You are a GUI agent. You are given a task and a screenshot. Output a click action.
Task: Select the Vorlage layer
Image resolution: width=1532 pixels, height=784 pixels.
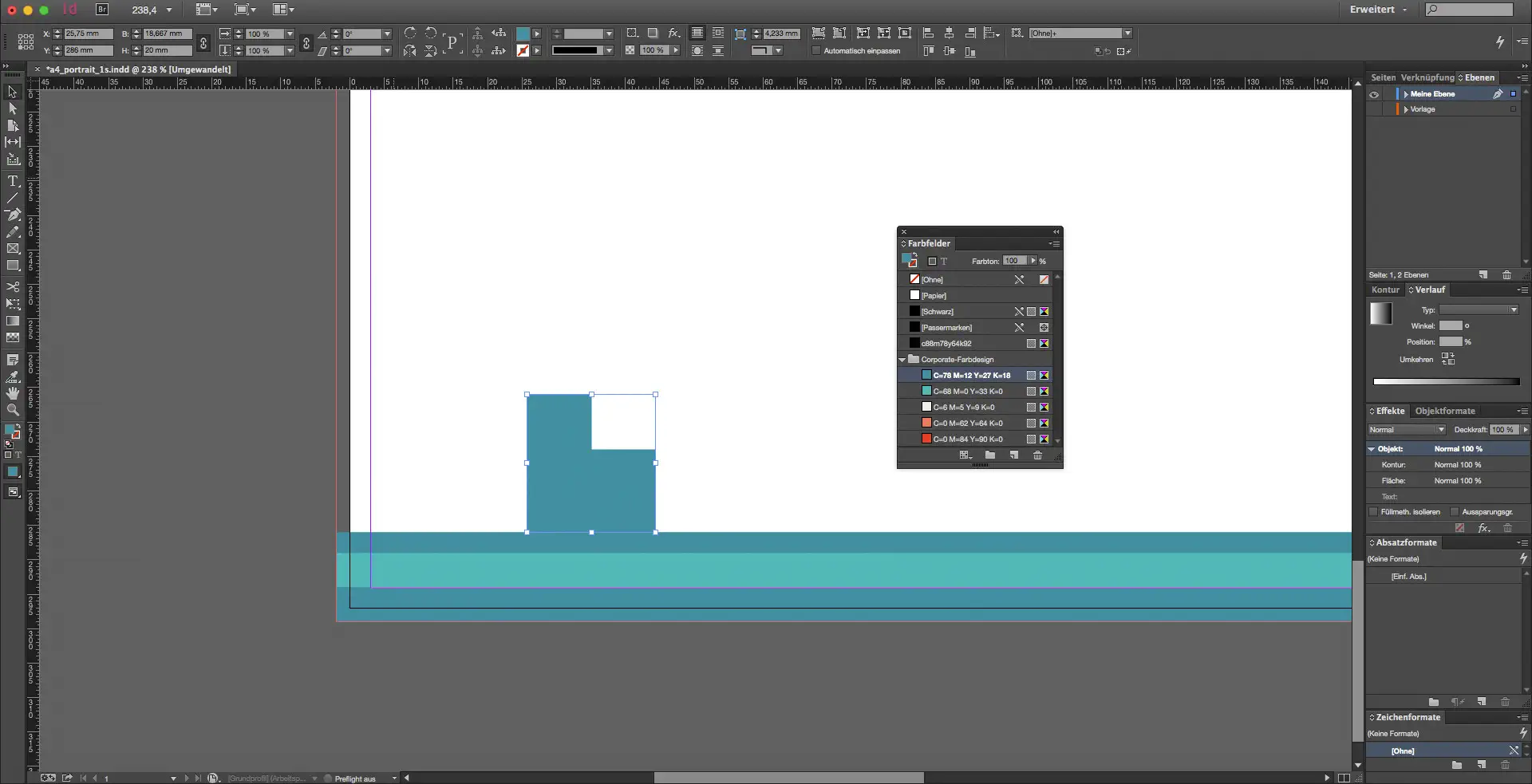tap(1423, 109)
